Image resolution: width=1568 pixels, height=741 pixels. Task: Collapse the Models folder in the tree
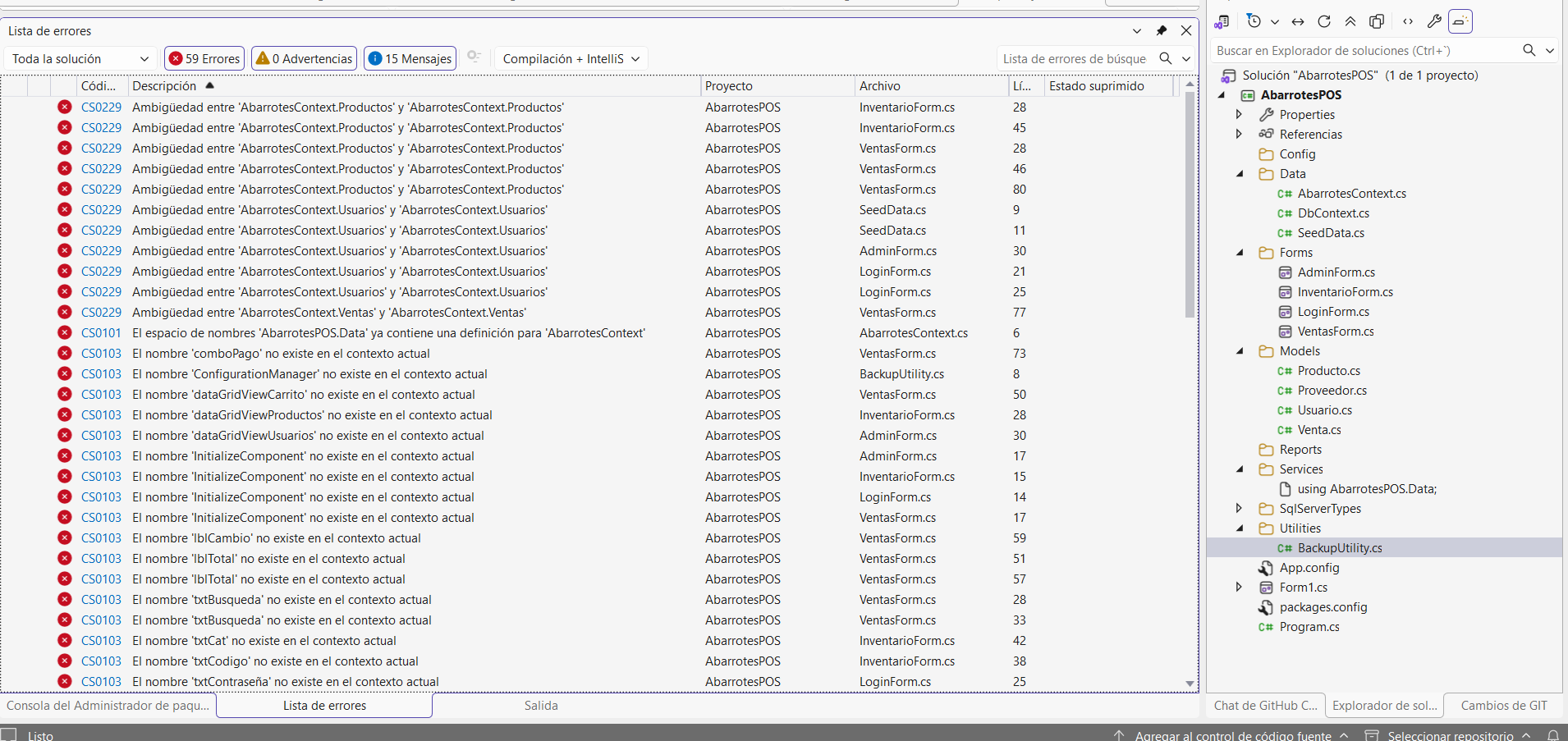(1240, 351)
